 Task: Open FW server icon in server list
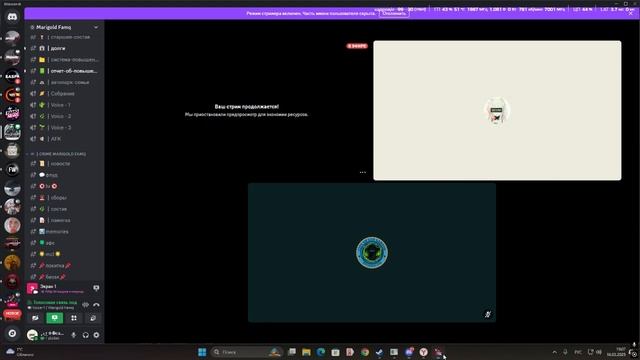12,169
